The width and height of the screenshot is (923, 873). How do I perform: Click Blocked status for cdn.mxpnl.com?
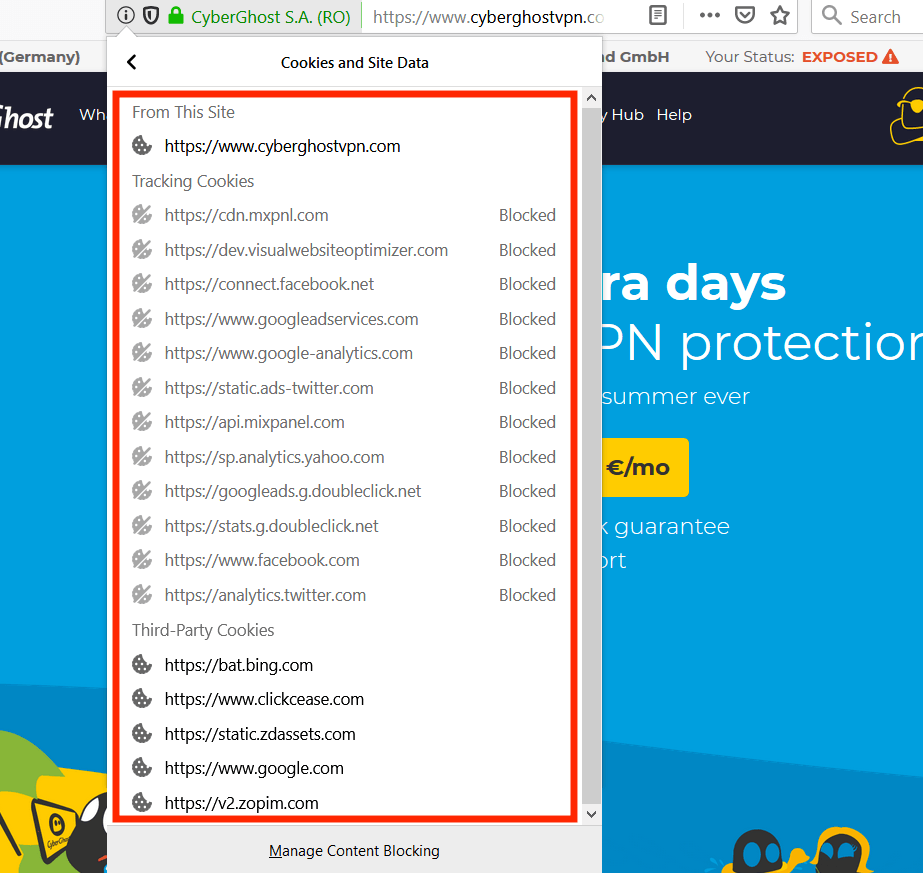[527, 215]
